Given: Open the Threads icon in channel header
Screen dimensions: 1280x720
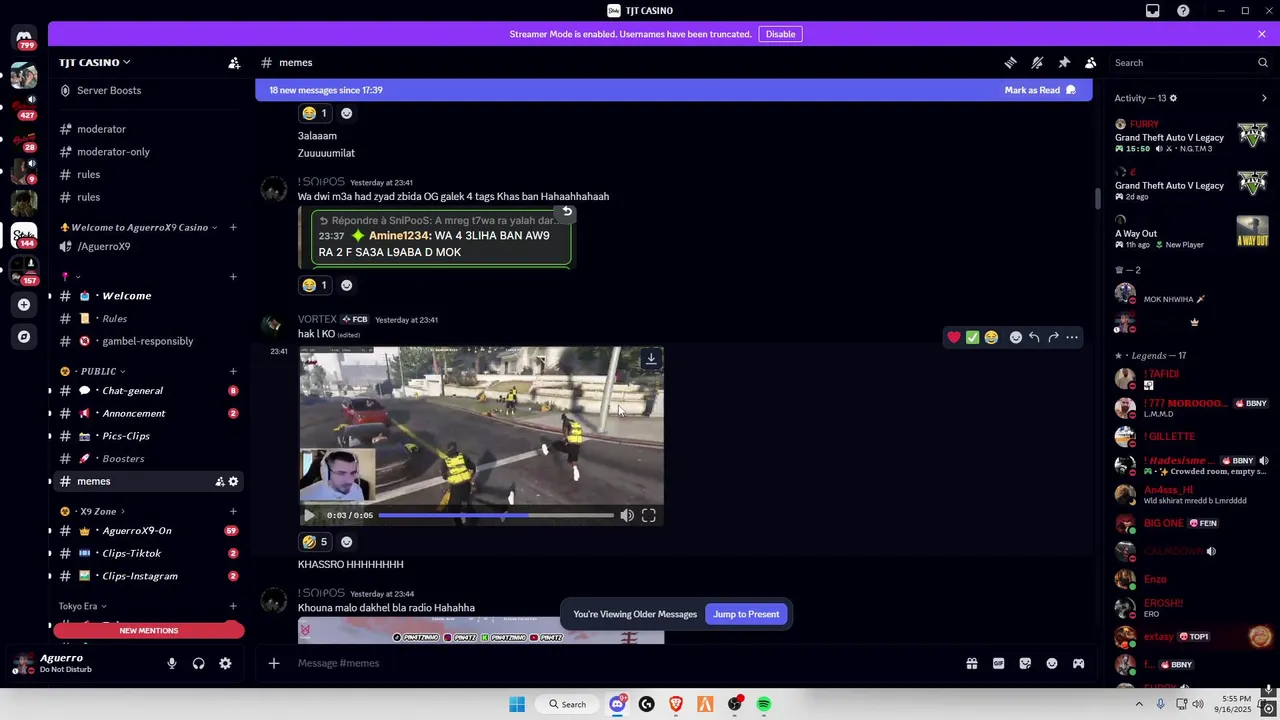Looking at the screenshot, I should [x=1010, y=62].
